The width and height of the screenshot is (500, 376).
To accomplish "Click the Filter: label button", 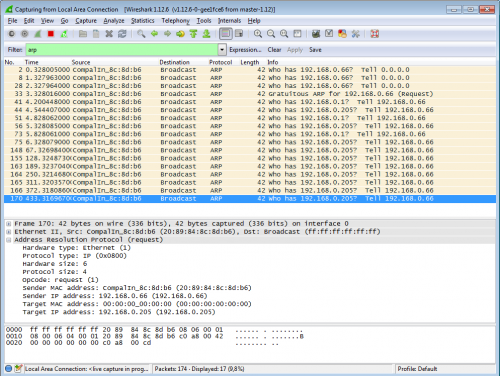I will click(15, 50).
